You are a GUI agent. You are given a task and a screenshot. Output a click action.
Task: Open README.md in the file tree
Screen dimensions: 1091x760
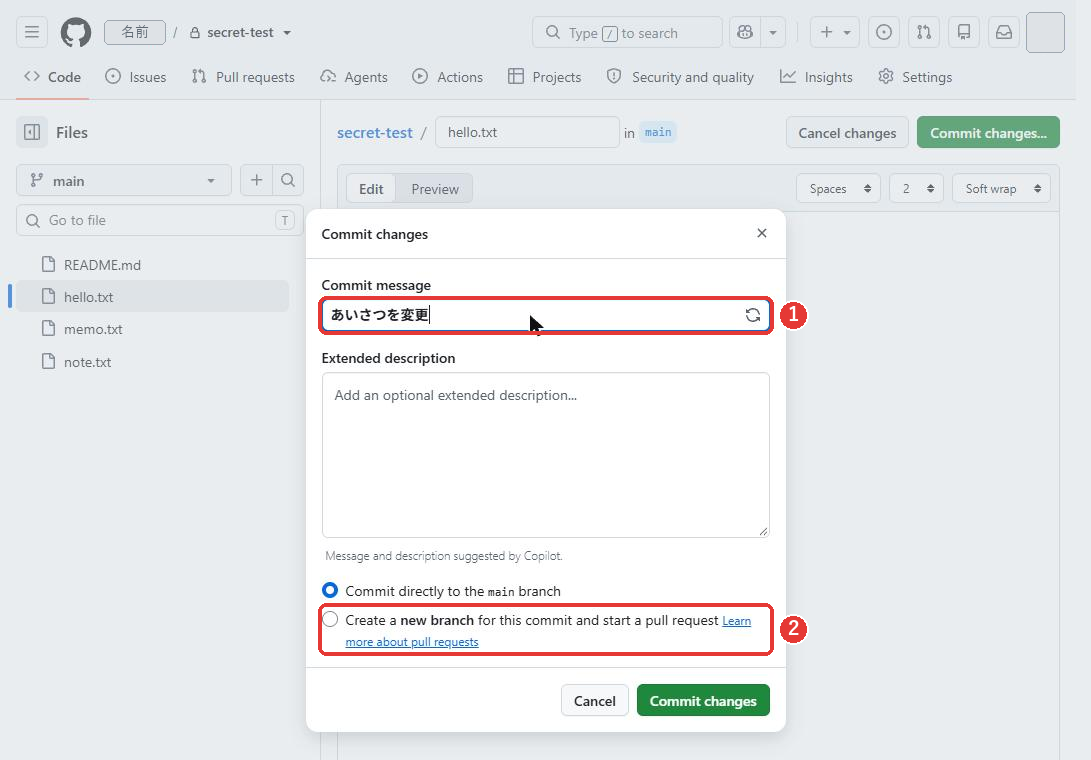pyautogui.click(x=152, y=264)
